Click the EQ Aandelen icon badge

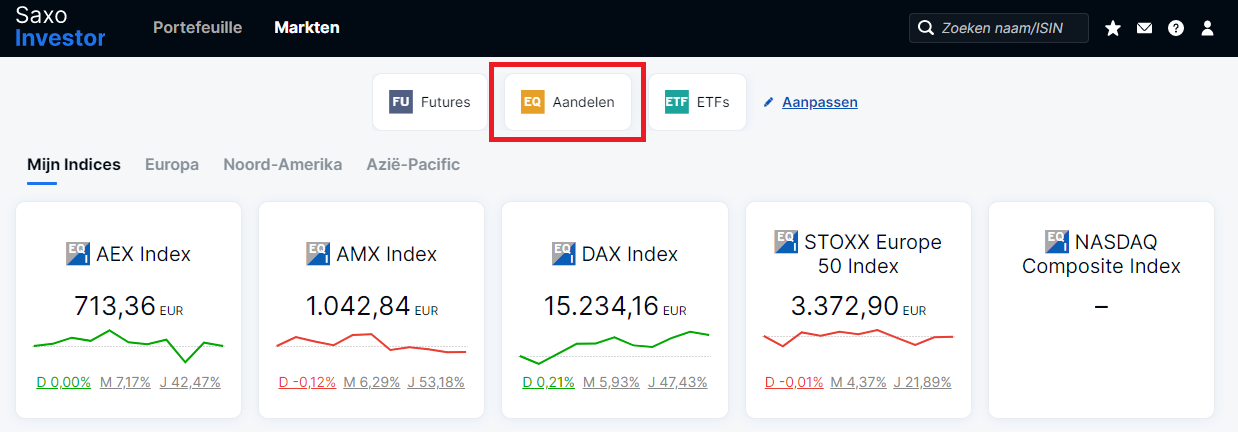pos(533,102)
